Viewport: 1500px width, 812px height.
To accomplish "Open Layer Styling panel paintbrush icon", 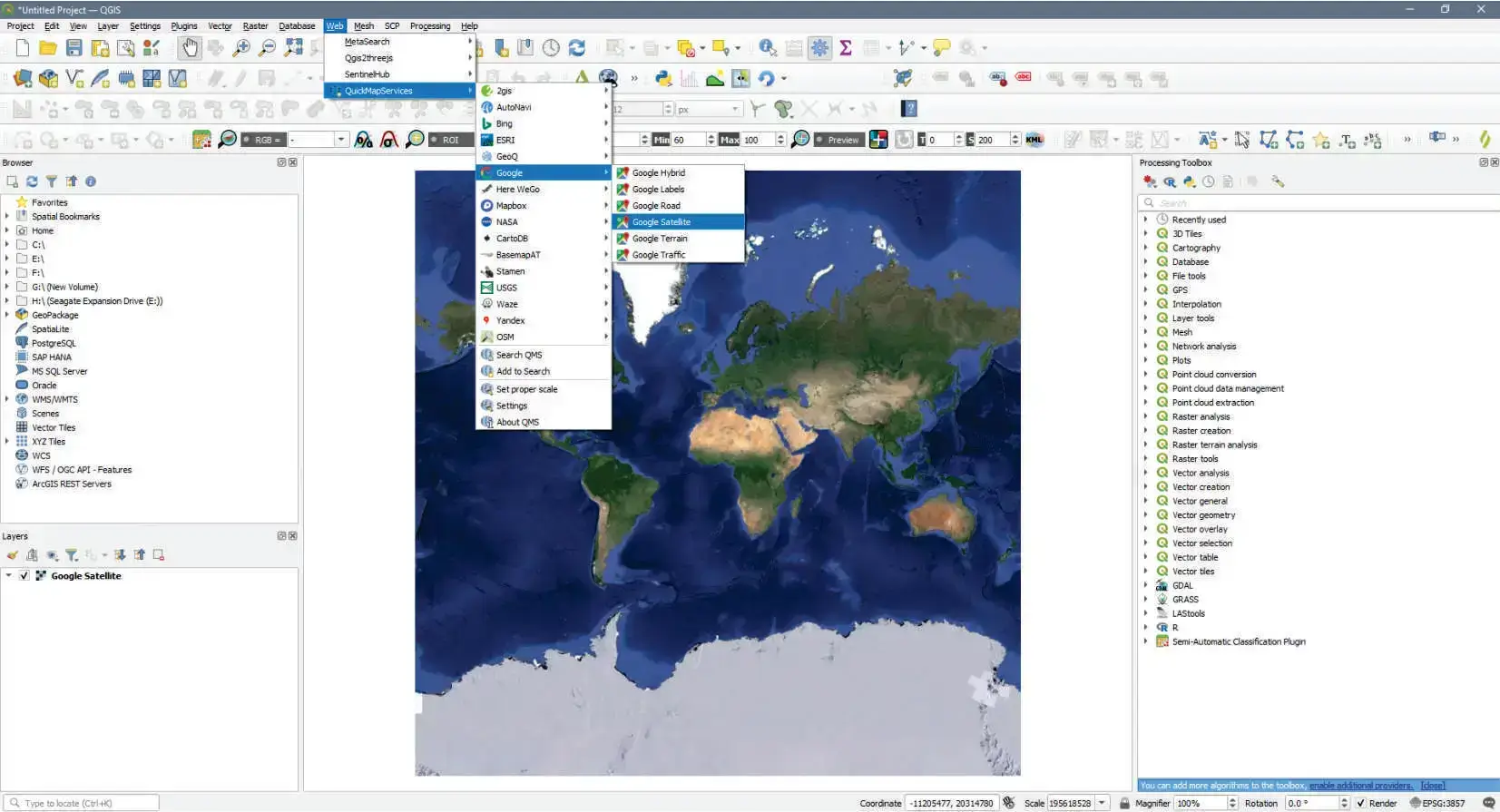I will (x=12, y=555).
